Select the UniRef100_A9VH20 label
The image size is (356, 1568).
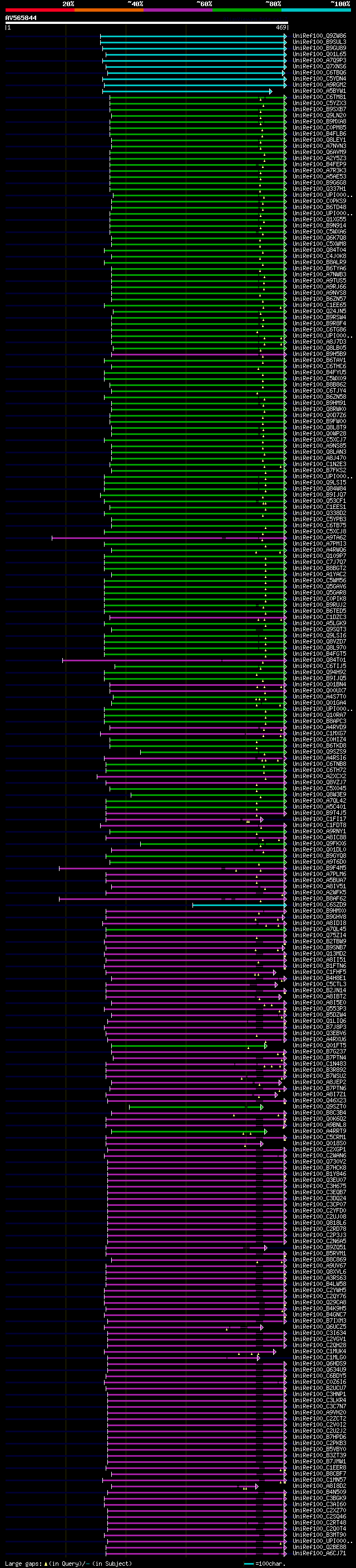click(x=319, y=1413)
